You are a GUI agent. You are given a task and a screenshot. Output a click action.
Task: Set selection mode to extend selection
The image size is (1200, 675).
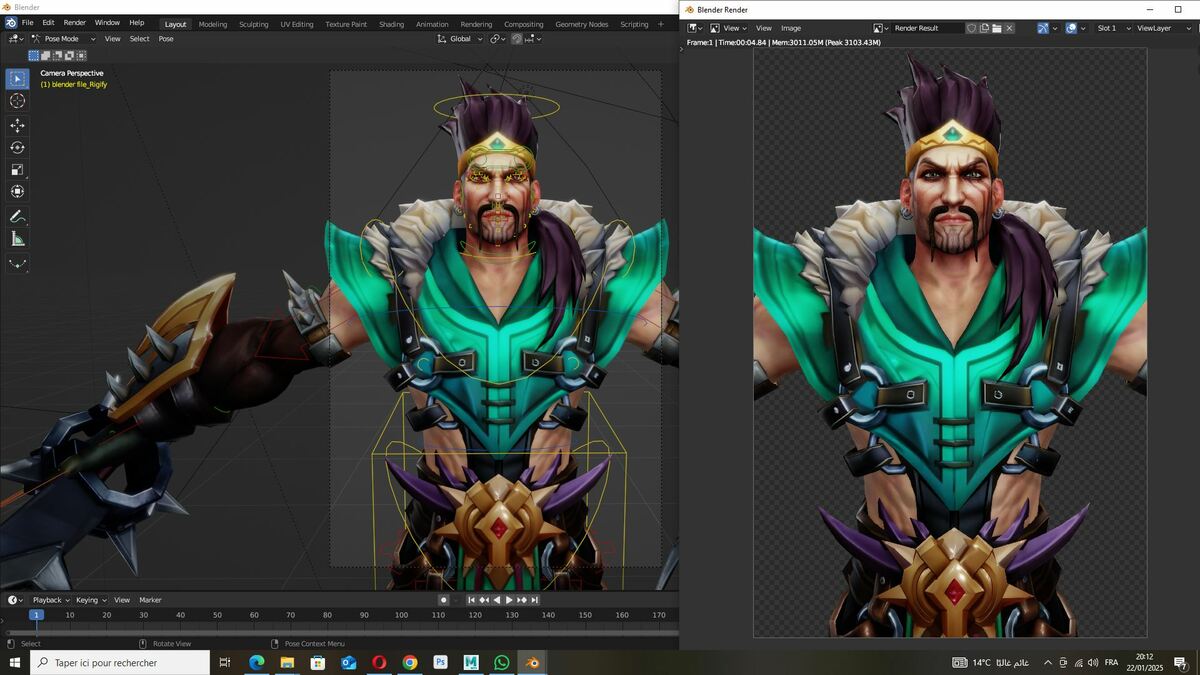point(45,56)
